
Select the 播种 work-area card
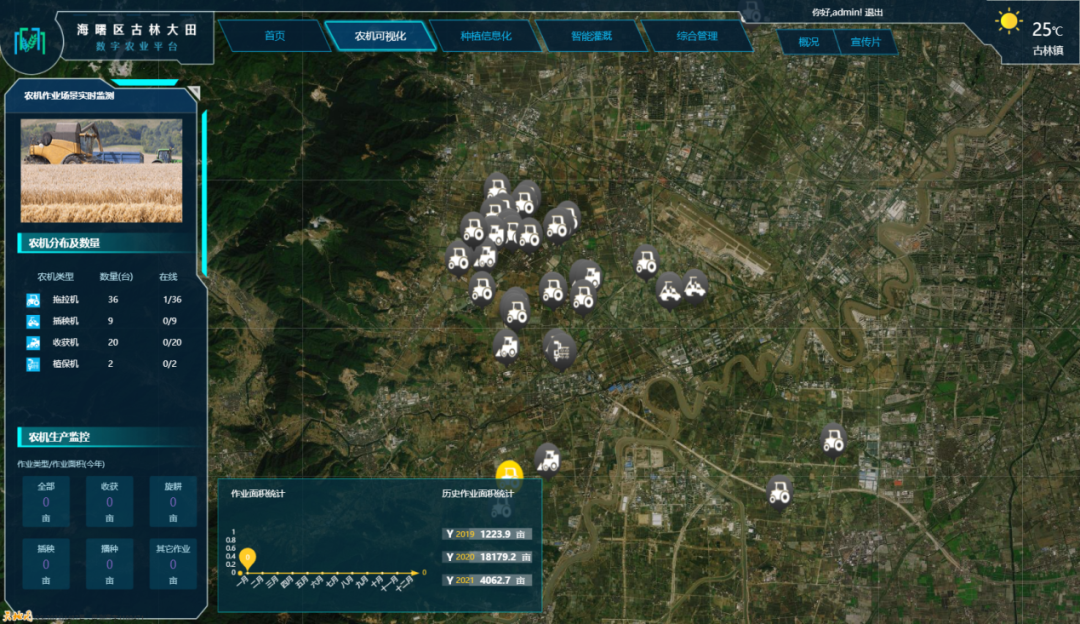pyautogui.click(x=110, y=564)
